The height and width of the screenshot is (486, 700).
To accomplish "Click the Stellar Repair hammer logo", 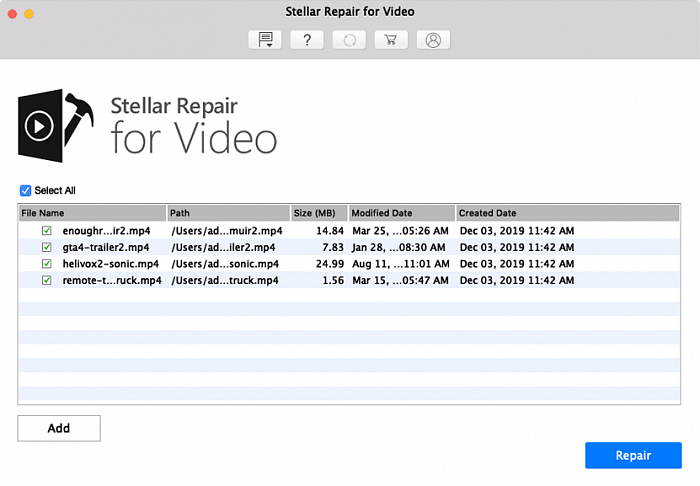I will 56,125.
